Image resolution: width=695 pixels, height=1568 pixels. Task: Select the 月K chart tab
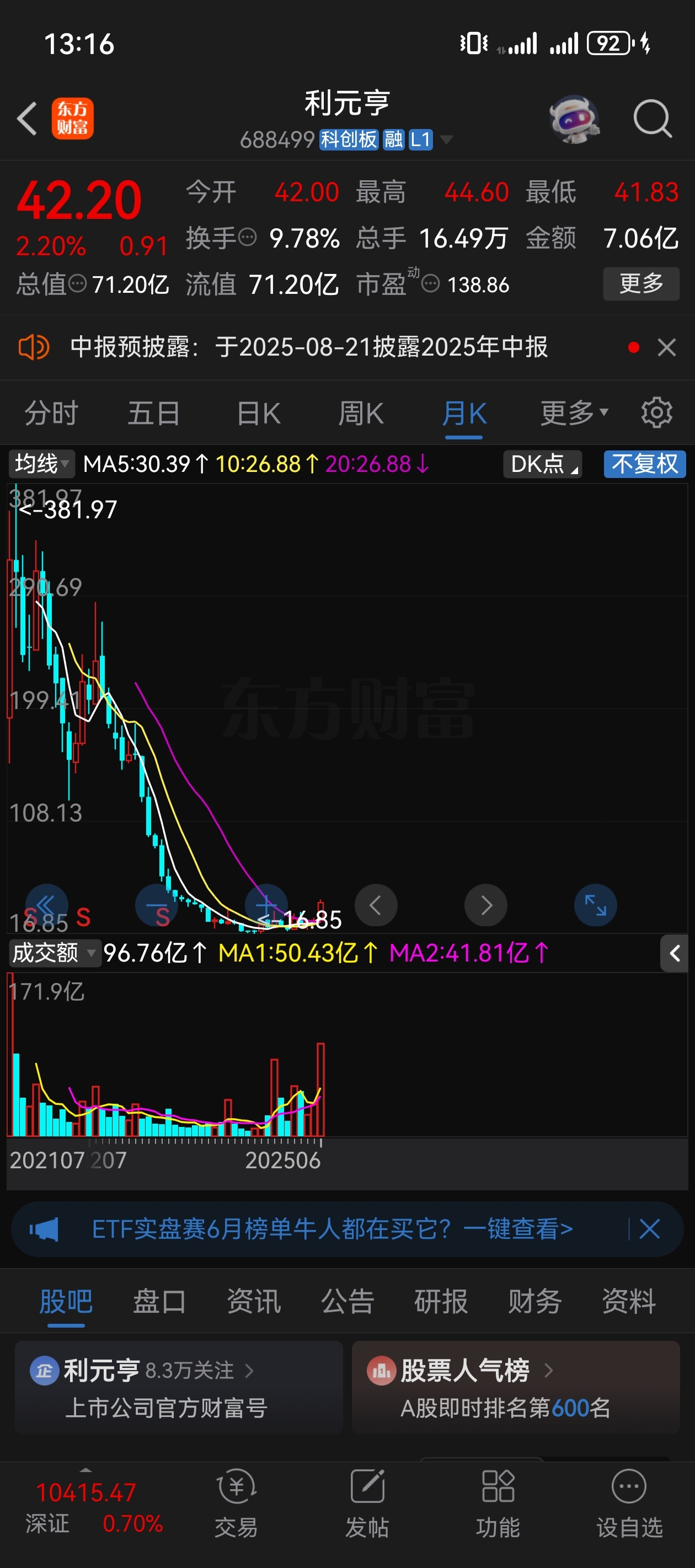point(464,414)
